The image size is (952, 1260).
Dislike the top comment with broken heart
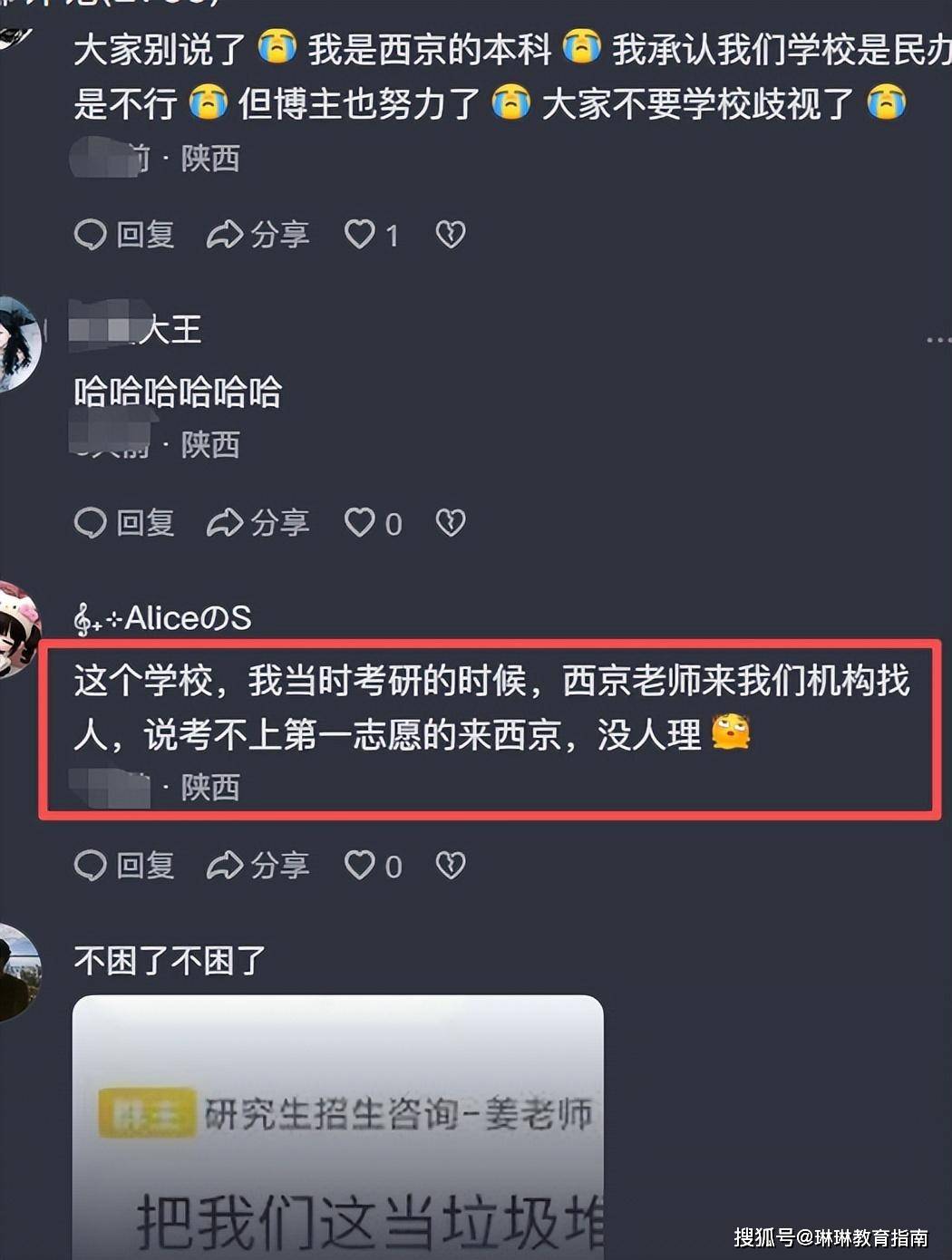[451, 235]
